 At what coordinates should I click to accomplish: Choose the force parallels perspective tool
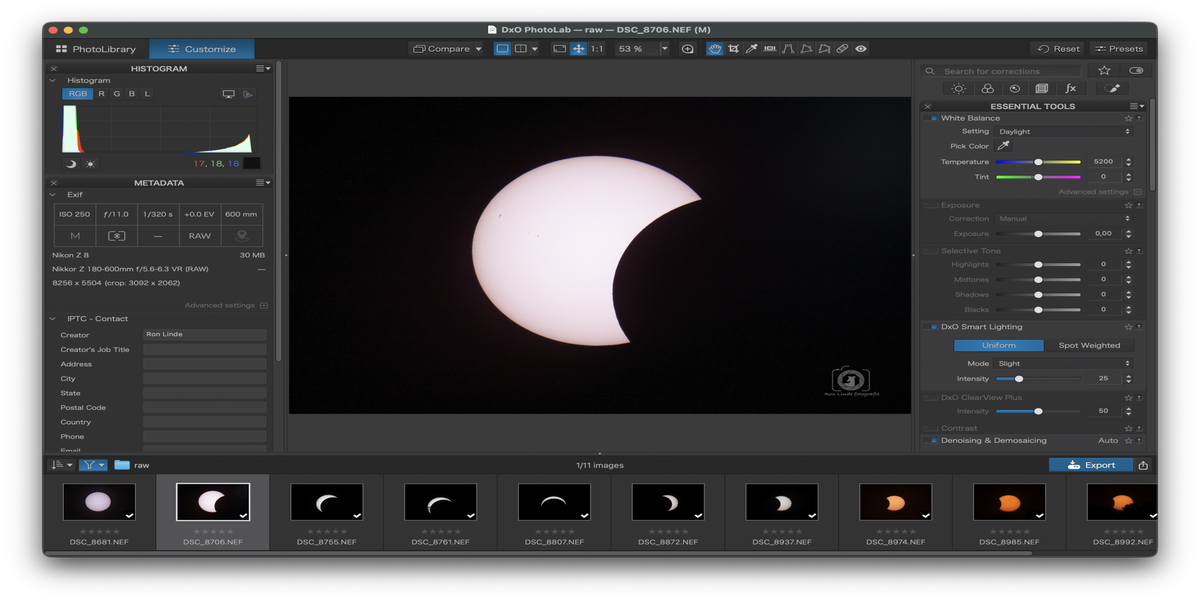point(787,49)
